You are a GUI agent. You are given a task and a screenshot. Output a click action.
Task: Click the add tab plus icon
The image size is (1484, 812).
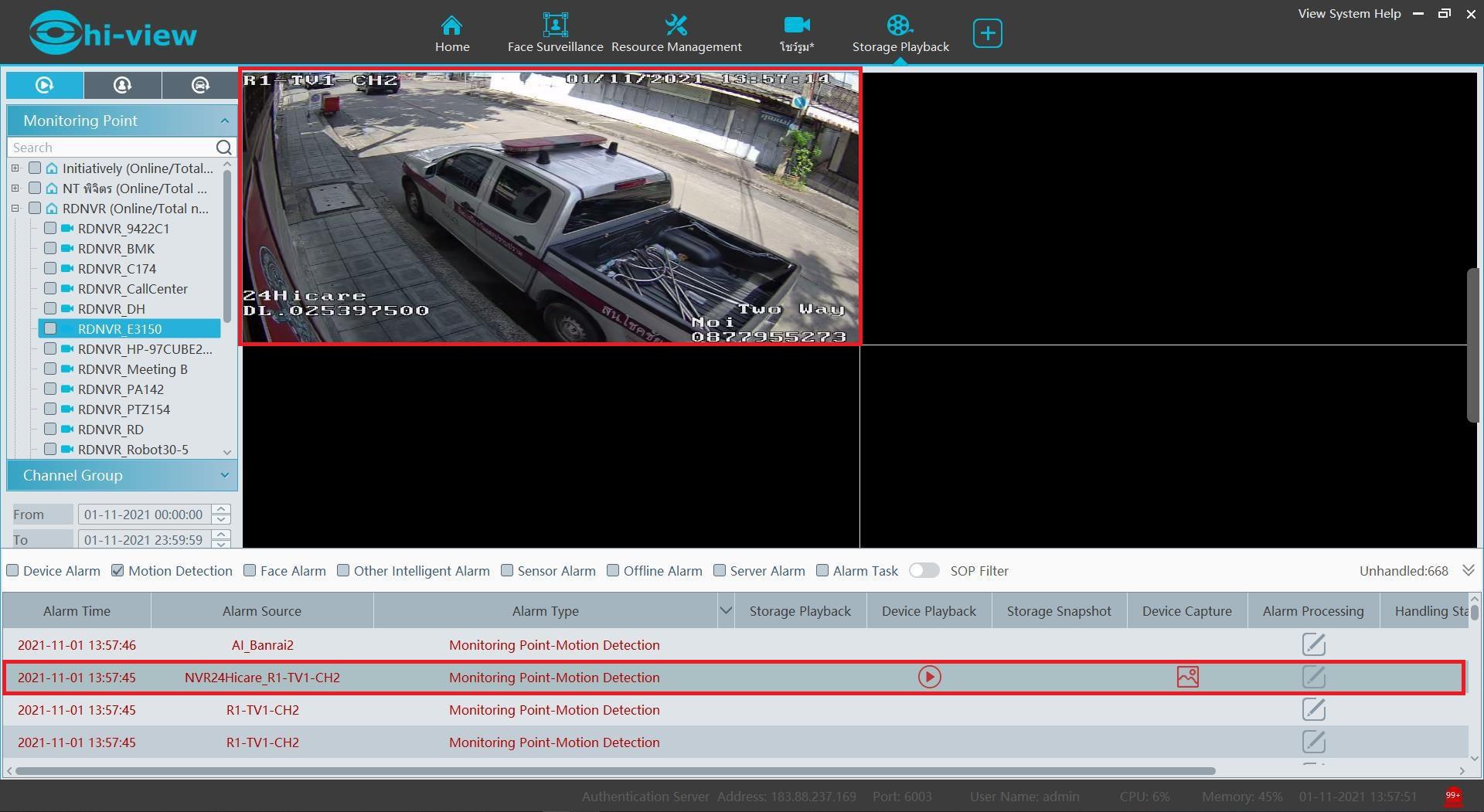987,33
